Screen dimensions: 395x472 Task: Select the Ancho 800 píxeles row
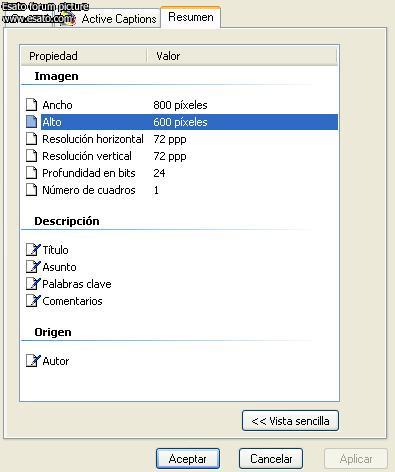pyautogui.click(x=182, y=105)
